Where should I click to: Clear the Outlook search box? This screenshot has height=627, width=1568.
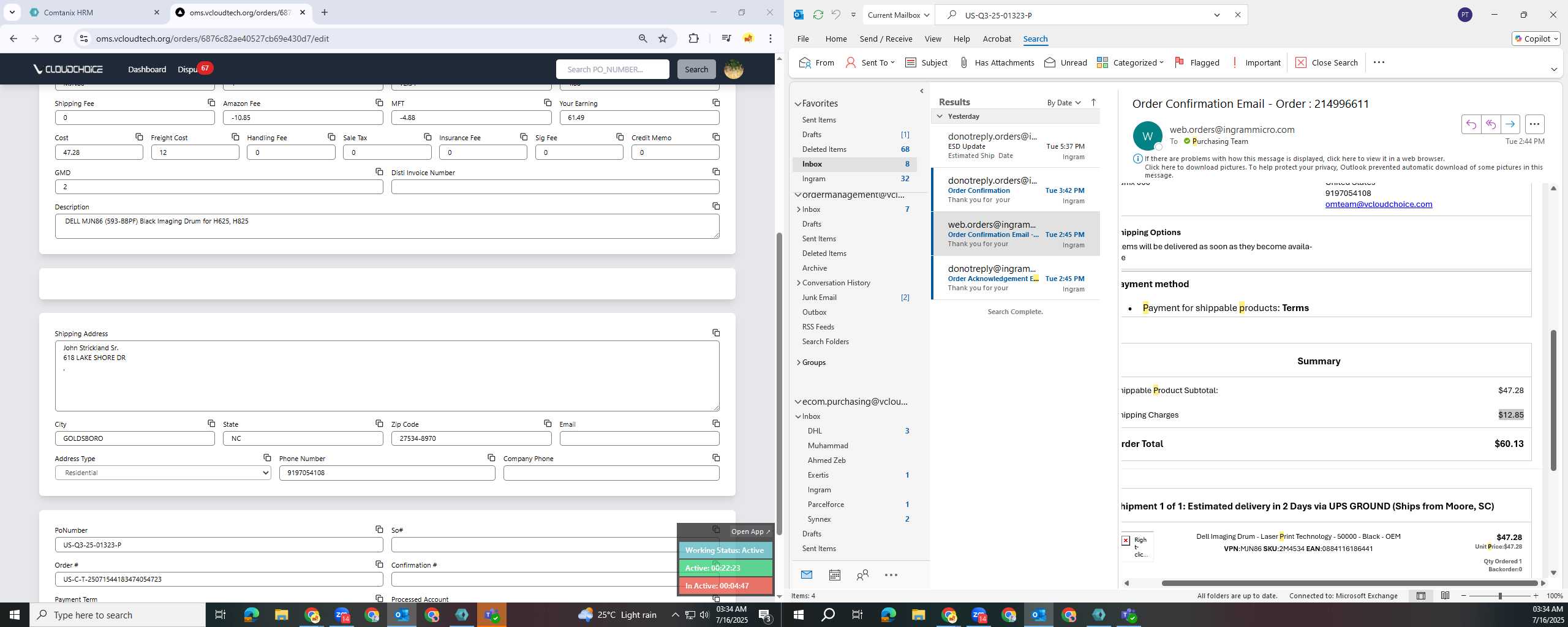(1237, 15)
